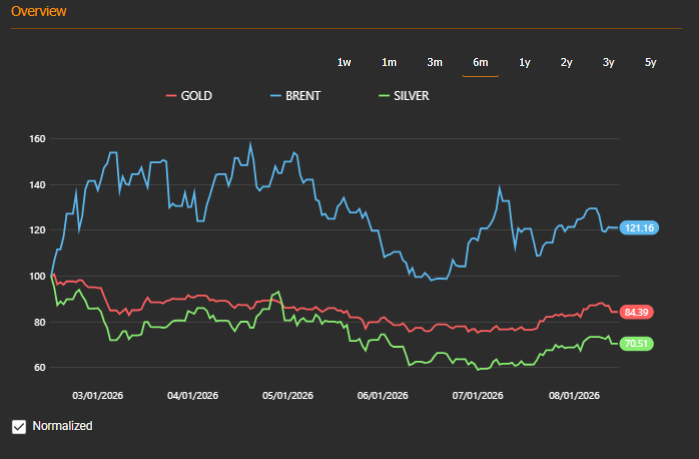Click the GOLD 84.39 value badge
Viewport: 699px width, 459px height.
[x=636, y=312]
